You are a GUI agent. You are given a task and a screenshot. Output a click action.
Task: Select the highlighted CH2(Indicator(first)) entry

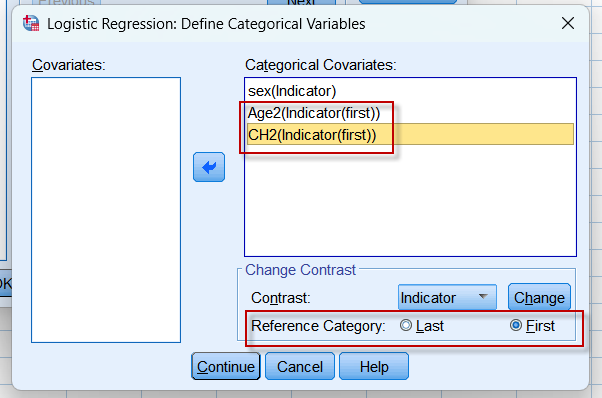tap(410, 134)
